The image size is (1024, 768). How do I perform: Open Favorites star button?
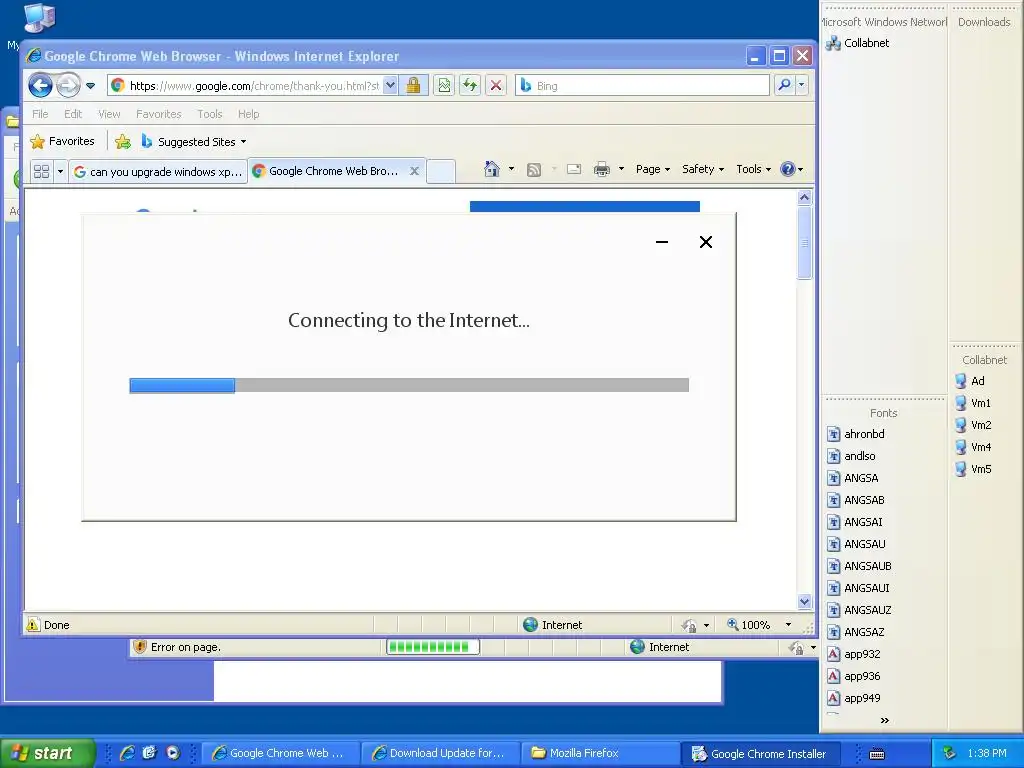[x=63, y=141]
